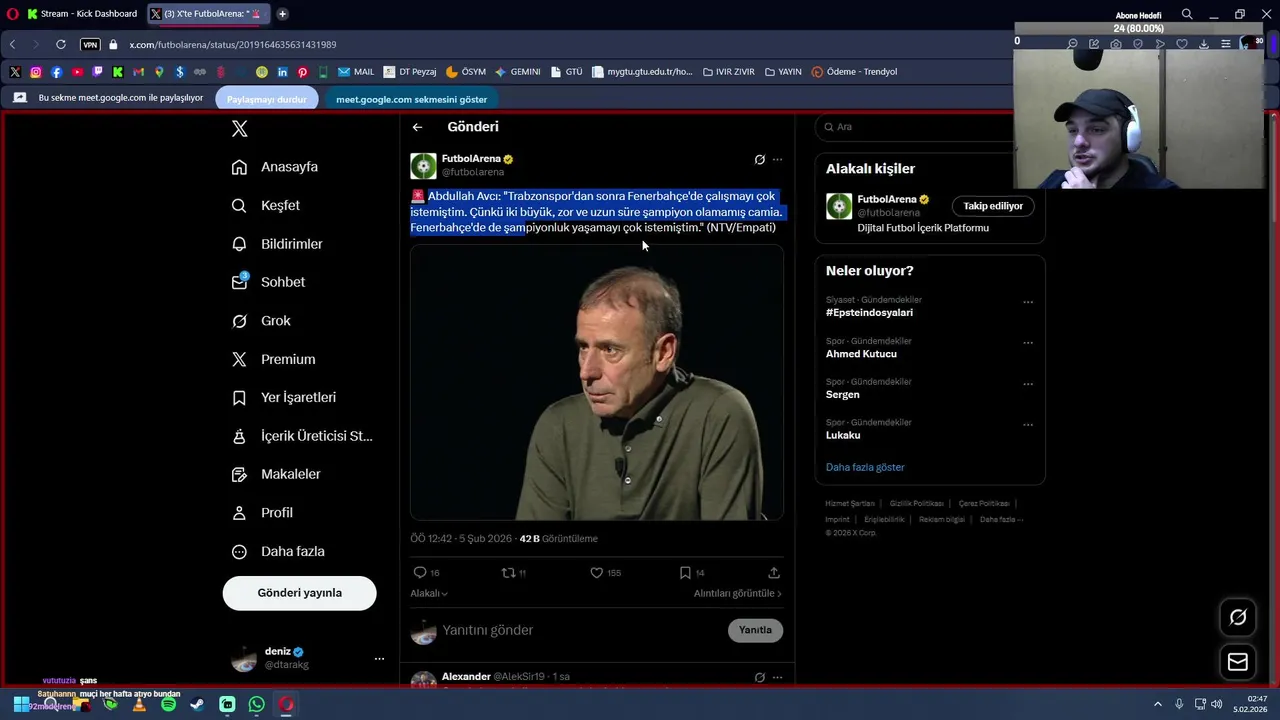Open IVIR ZIVIR bookmarks folder

pos(729,72)
